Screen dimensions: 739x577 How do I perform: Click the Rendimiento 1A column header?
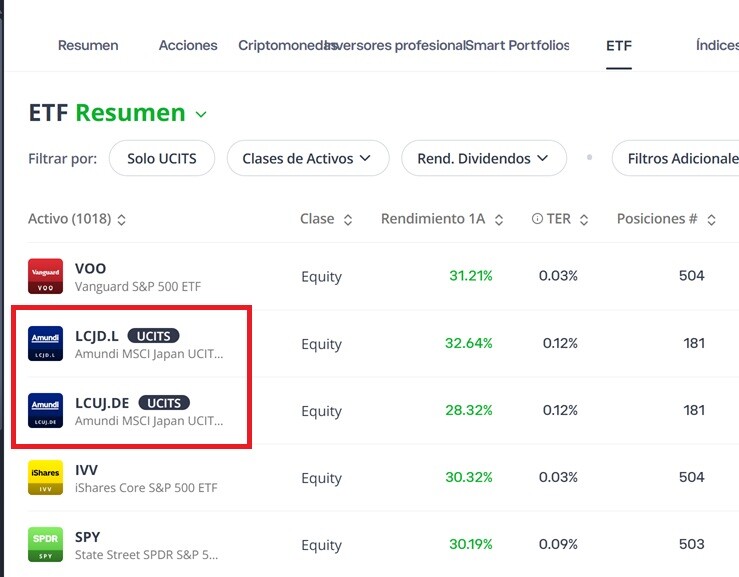(433, 219)
